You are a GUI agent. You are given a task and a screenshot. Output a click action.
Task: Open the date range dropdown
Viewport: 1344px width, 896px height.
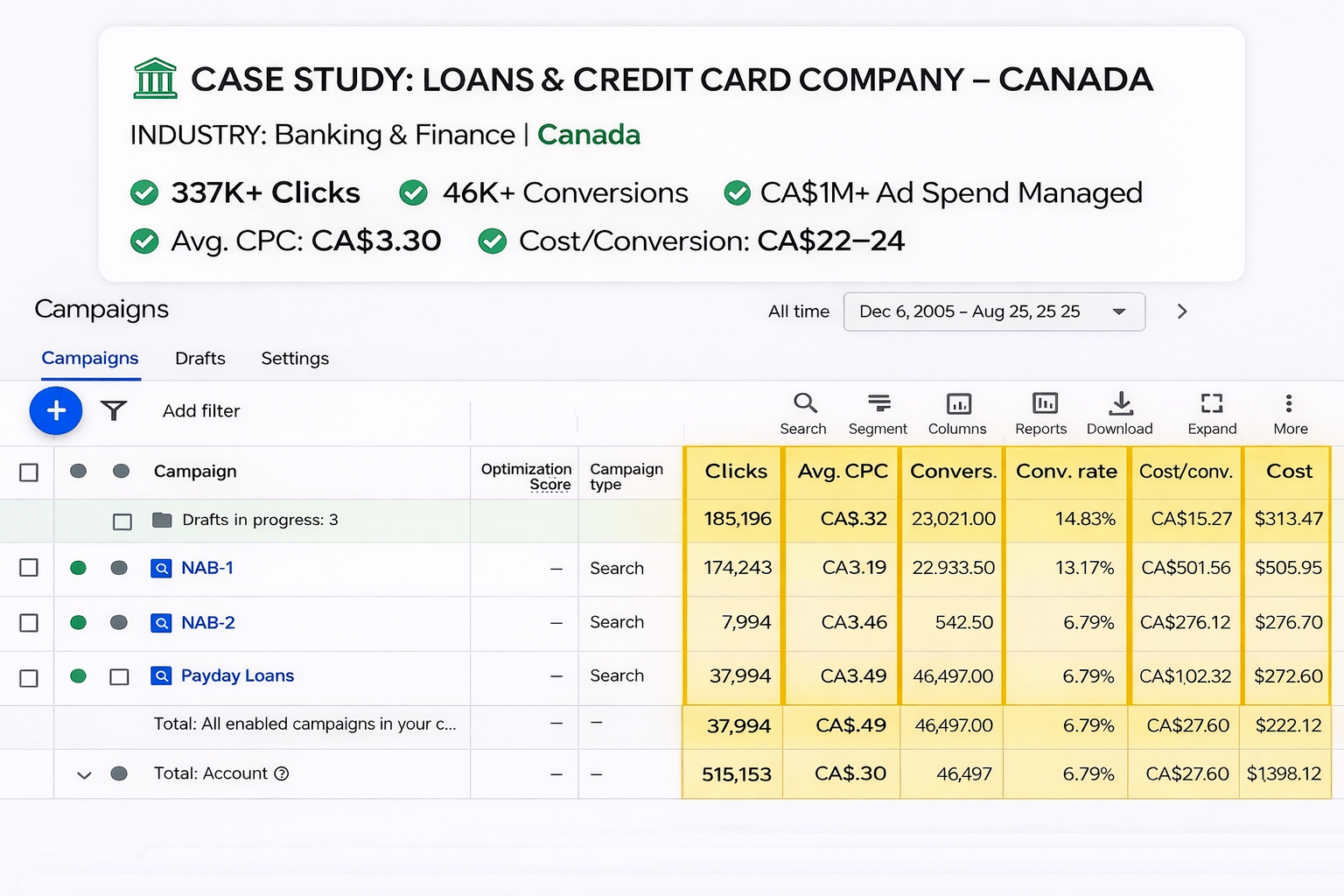(x=993, y=311)
